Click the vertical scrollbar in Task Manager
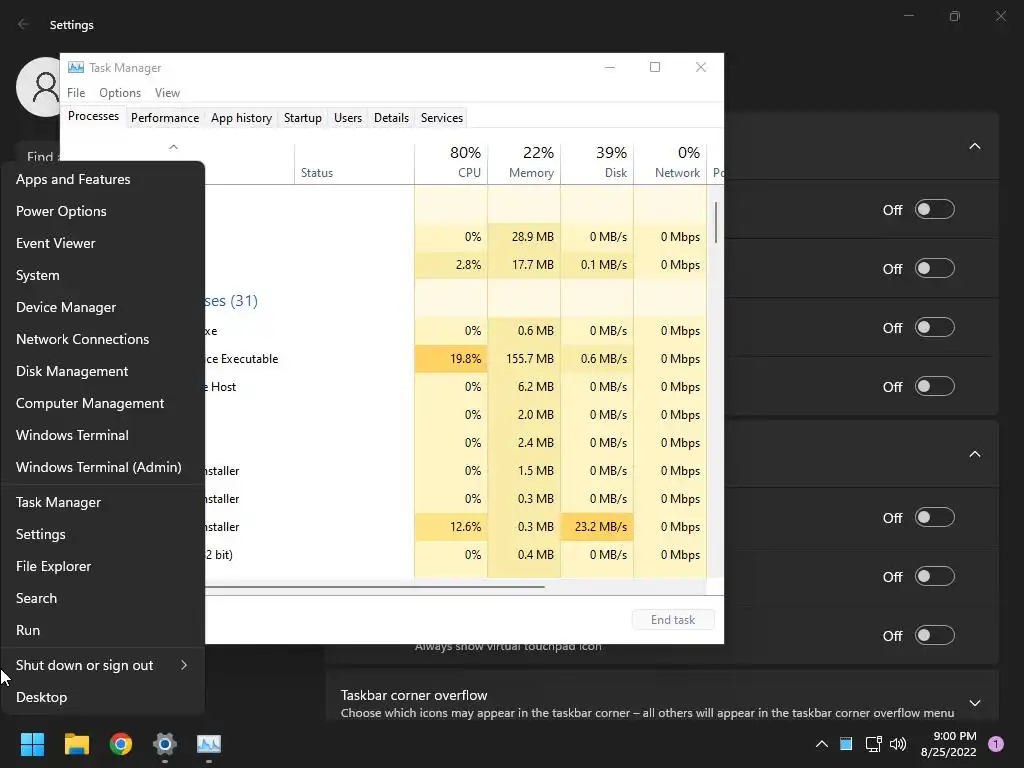The width and height of the screenshot is (1024, 768). (x=716, y=222)
